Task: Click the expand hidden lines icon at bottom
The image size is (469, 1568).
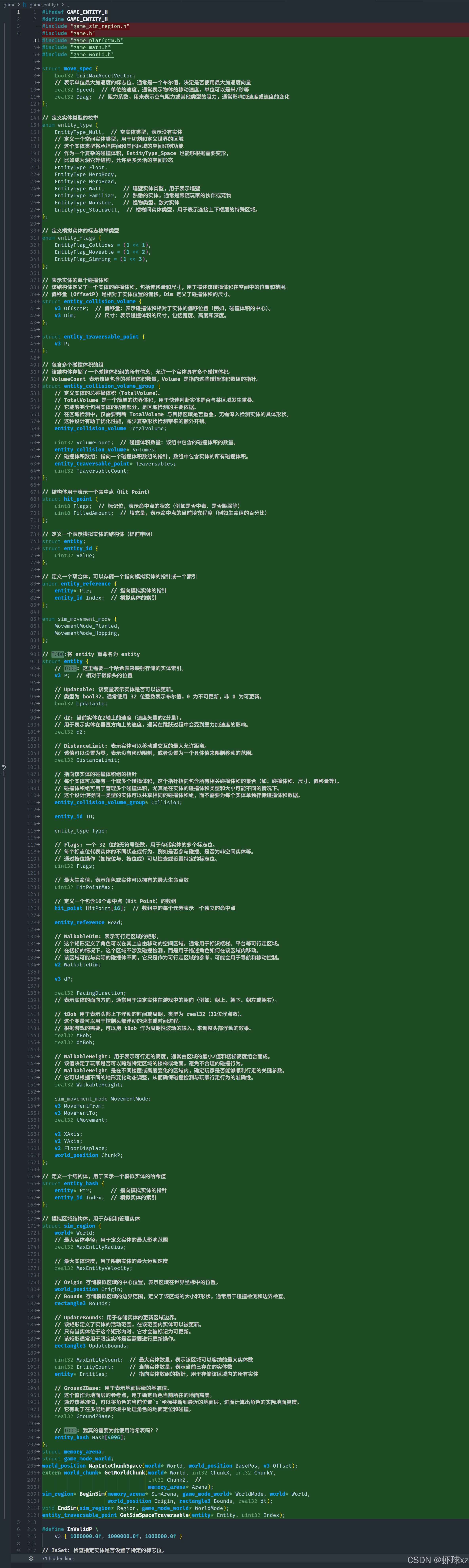Action: point(31,1558)
